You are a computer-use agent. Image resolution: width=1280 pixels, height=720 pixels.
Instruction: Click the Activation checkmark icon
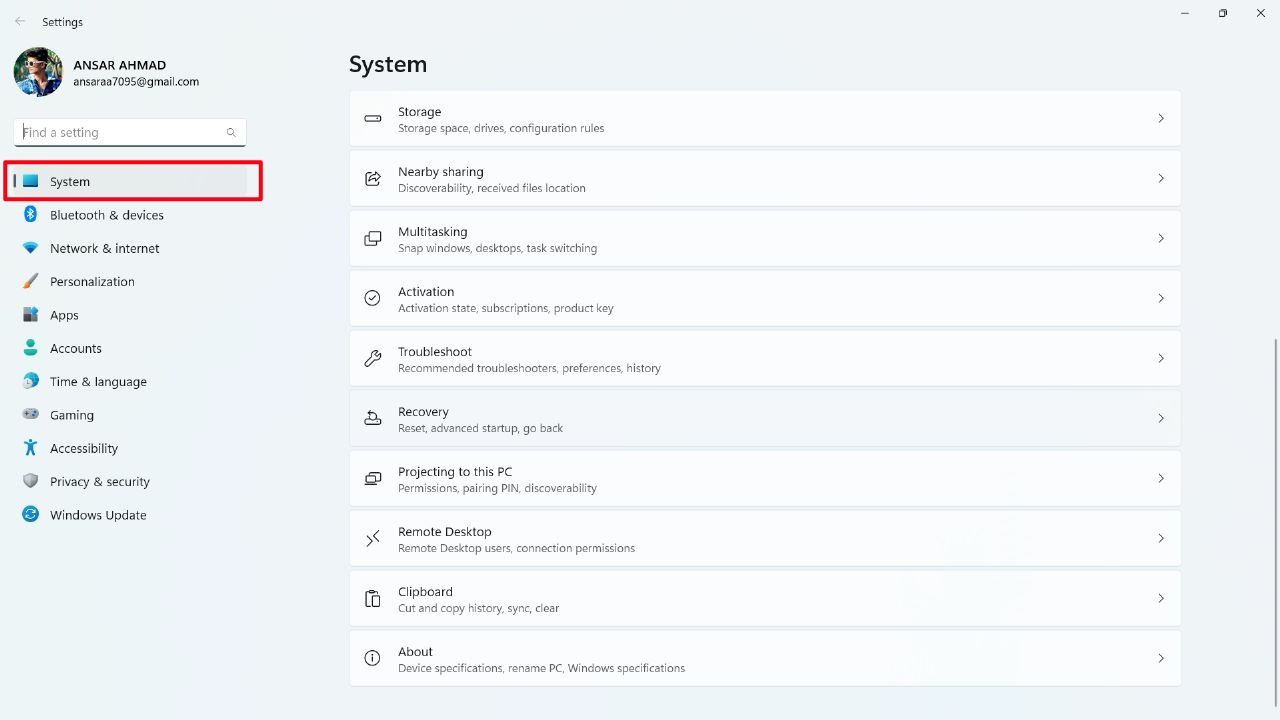(373, 299)
